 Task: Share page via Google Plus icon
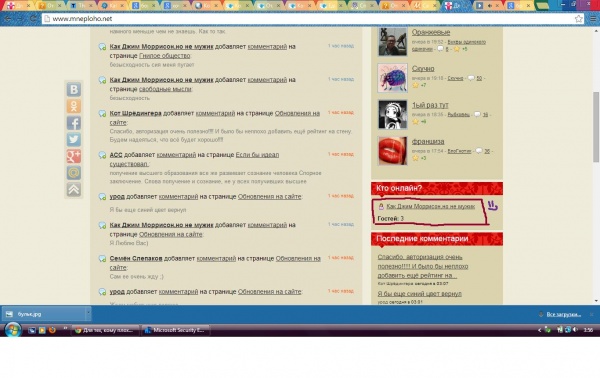click(x=74, y=156)
